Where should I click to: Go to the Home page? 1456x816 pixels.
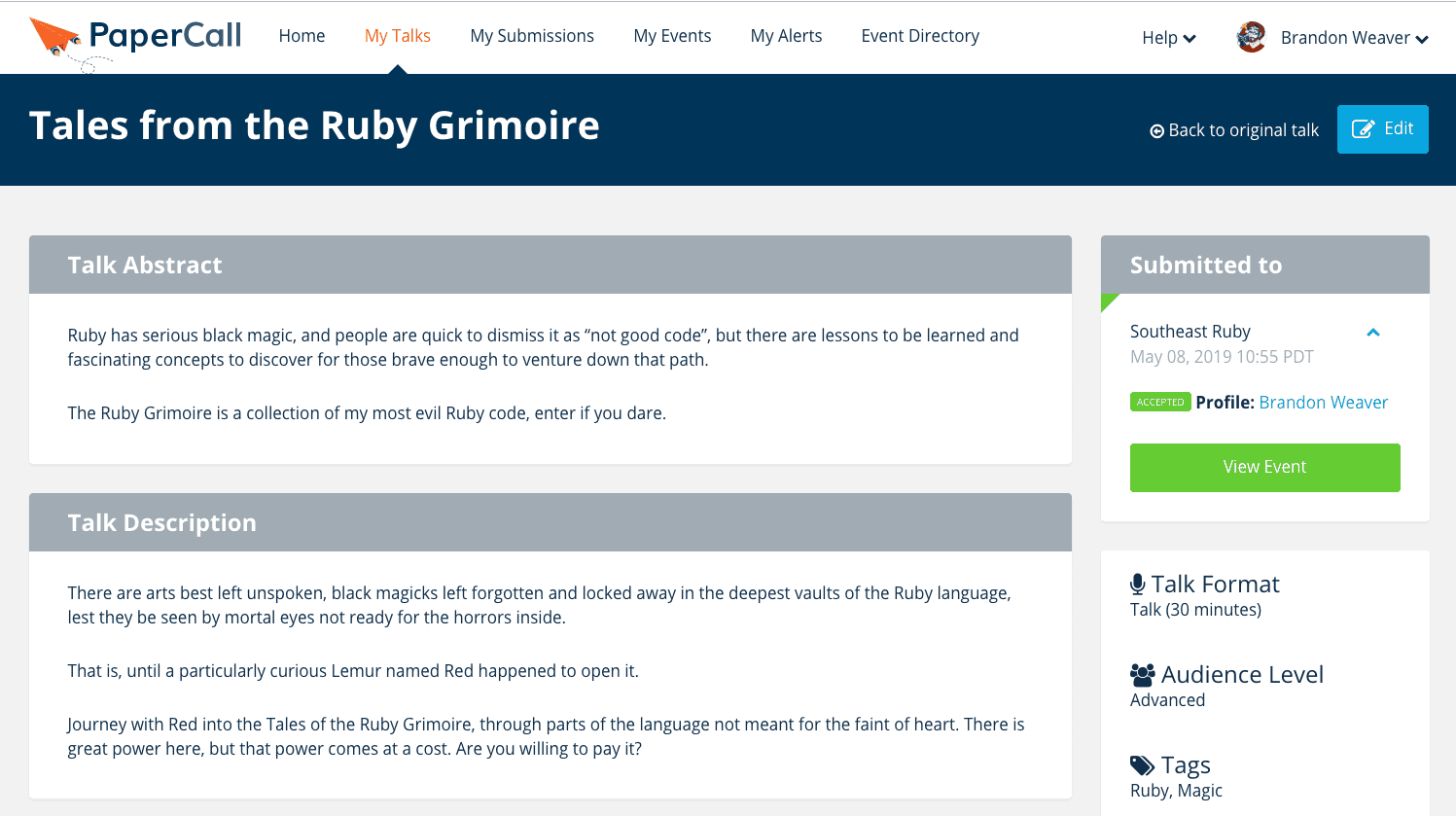point(302,36)
